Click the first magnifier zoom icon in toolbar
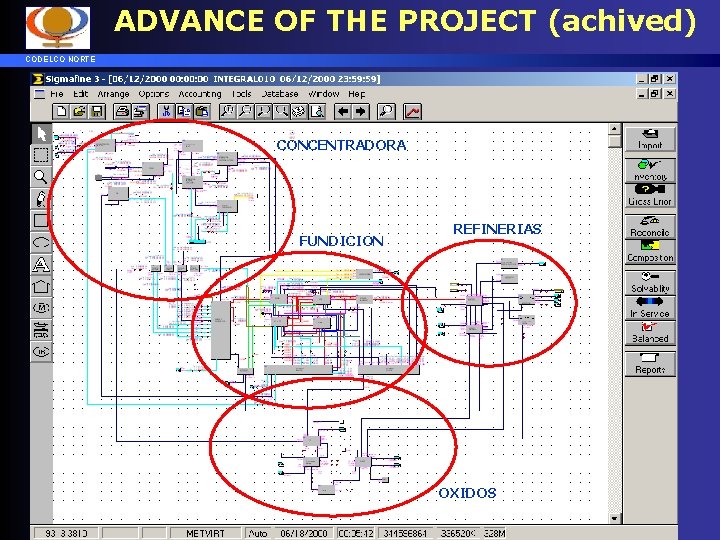The width and height of the screenshot is (720, 540). click(227, 112)
